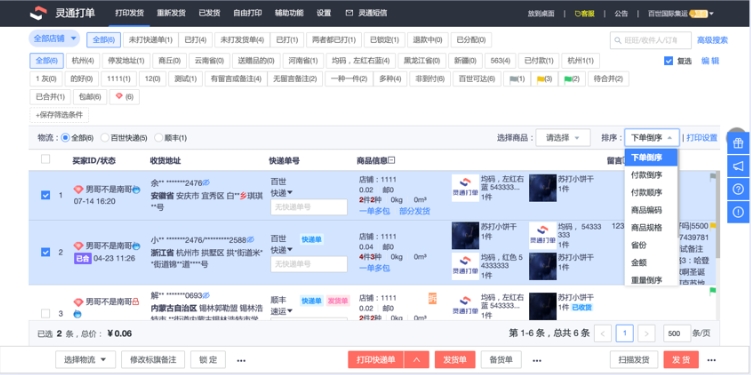The width and height of the screenshot is (751, 375).
Task: Click the exclamation info sidebar icon
Action: pos(738,212)
